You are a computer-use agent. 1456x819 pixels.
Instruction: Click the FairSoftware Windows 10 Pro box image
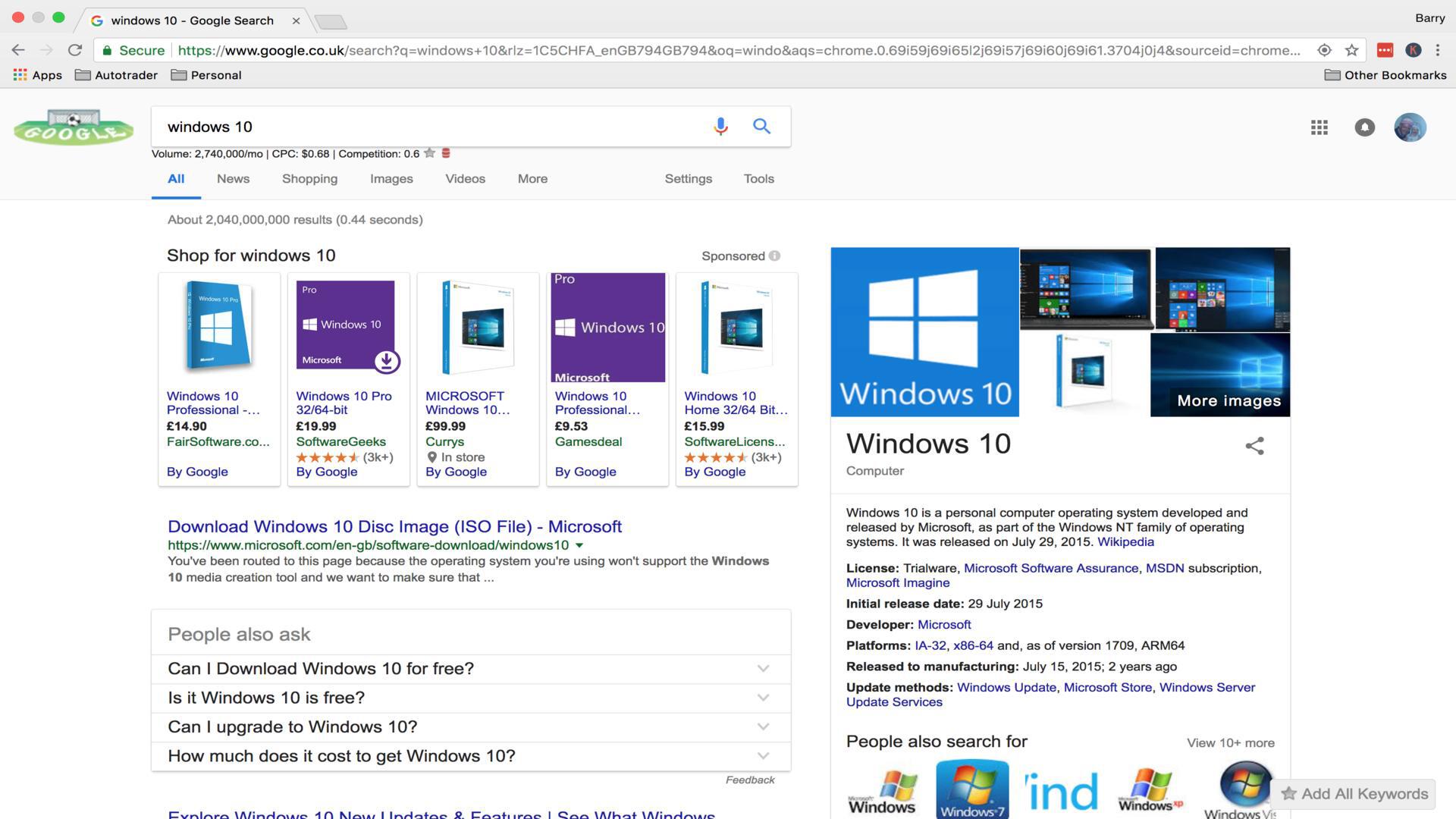coord(218,326)
